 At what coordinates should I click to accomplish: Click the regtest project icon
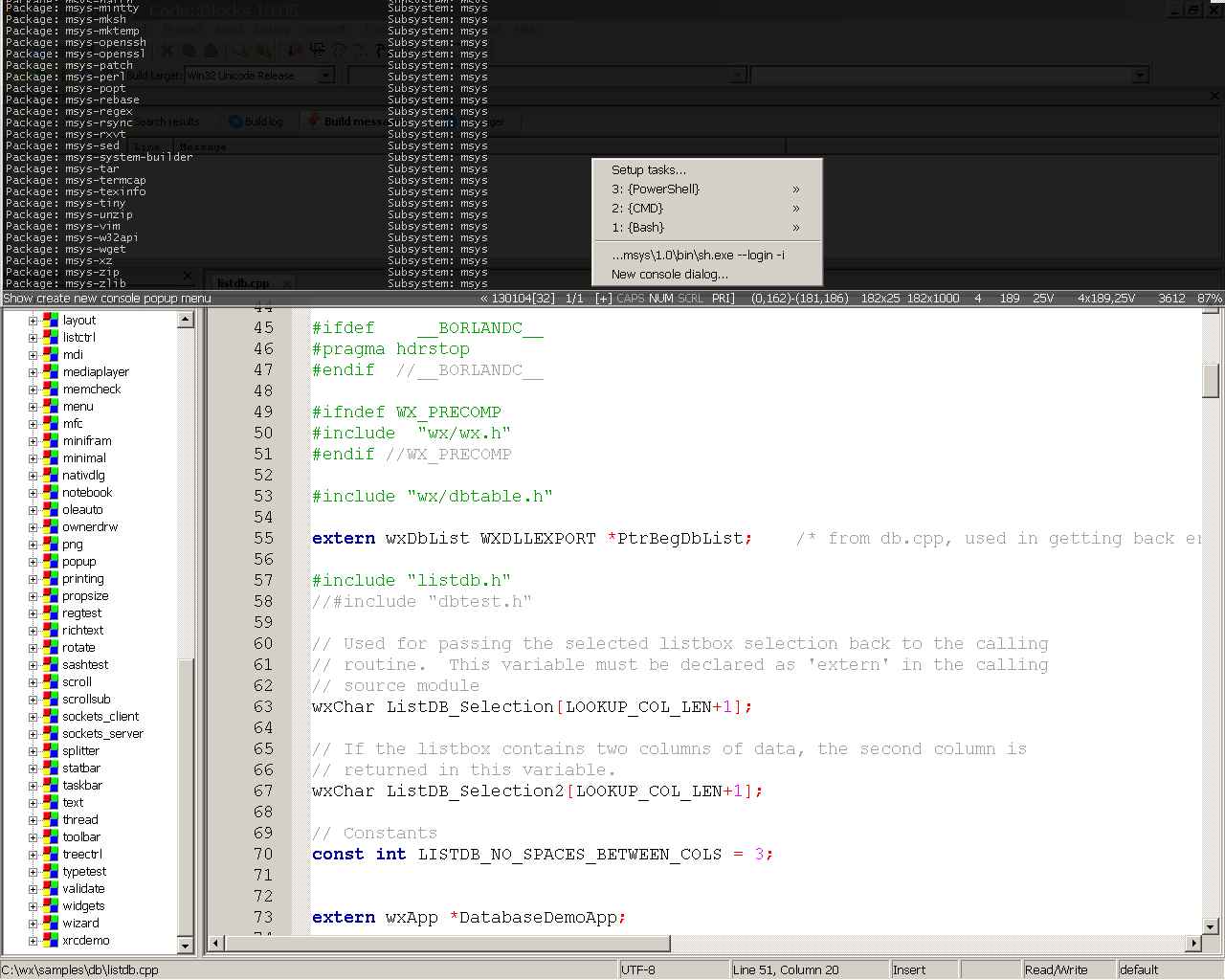(x=51, y=612)
